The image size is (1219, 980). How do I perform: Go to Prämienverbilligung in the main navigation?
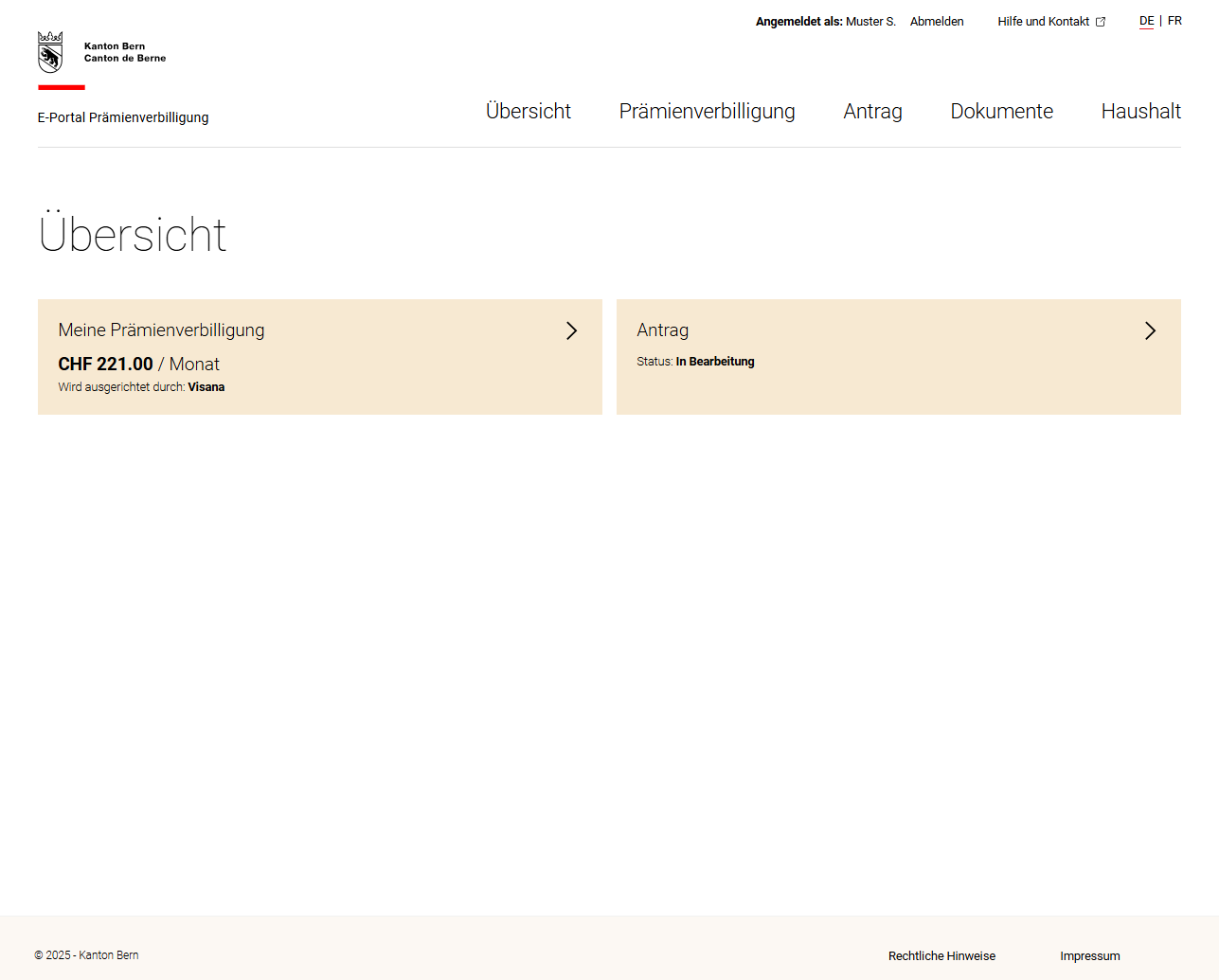(707, 112)
